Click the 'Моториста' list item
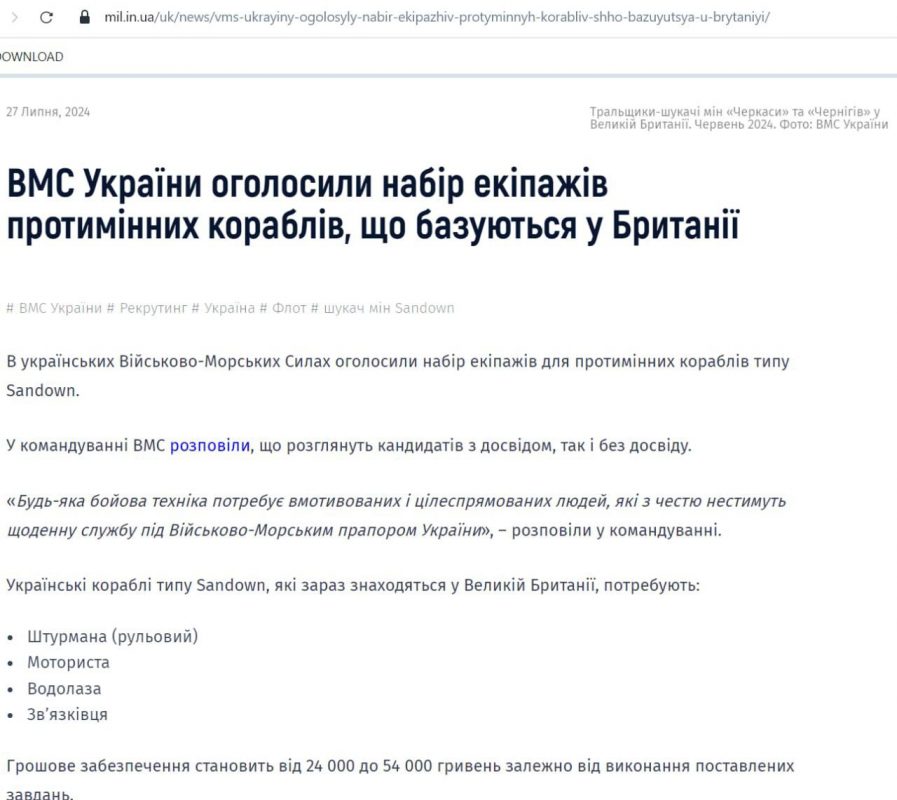Image resolution: width=897 pixels, height=800 pixels. click(68, 662)
